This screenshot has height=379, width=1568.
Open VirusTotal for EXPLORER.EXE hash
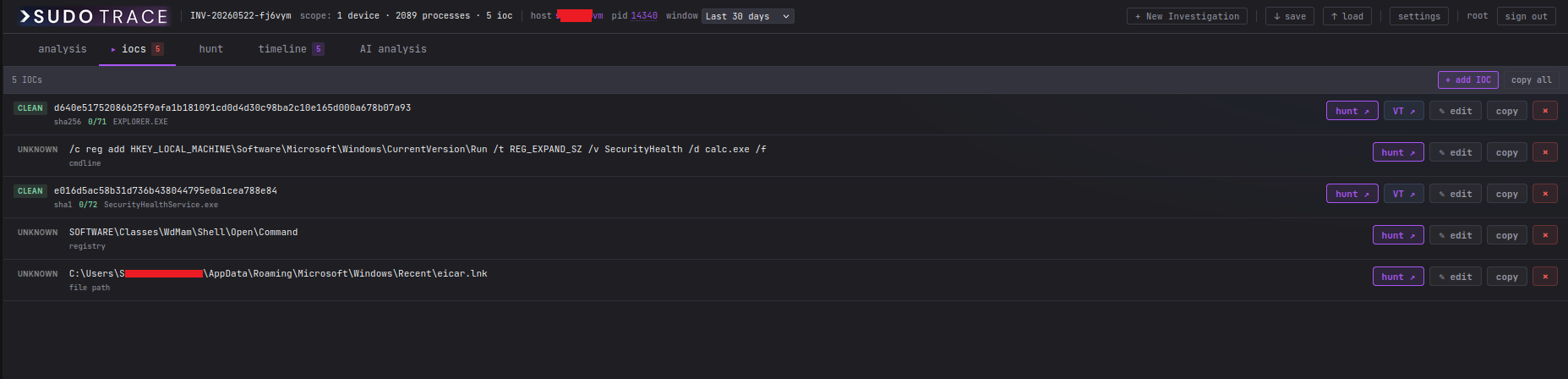point(1404,111)
